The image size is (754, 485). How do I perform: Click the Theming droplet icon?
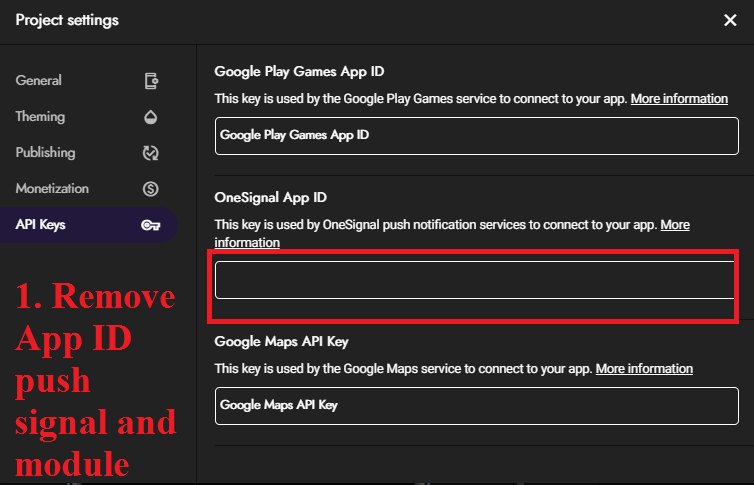(151, 117)
